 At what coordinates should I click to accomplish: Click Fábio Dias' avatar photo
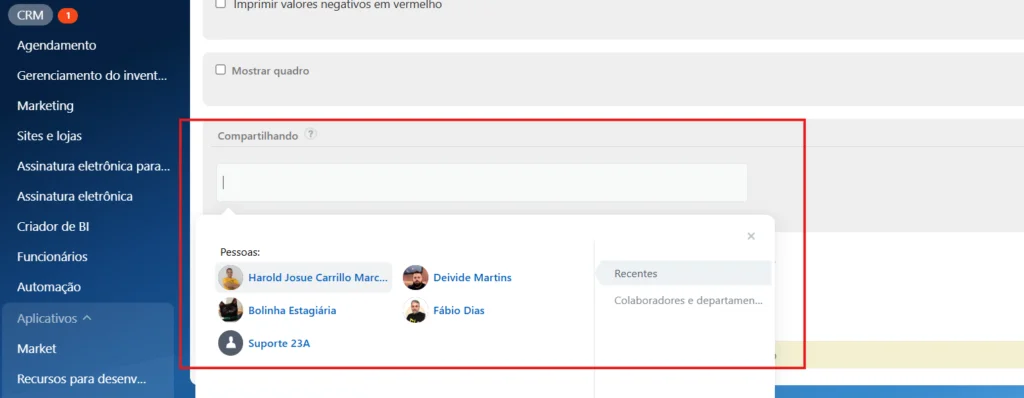415,310
